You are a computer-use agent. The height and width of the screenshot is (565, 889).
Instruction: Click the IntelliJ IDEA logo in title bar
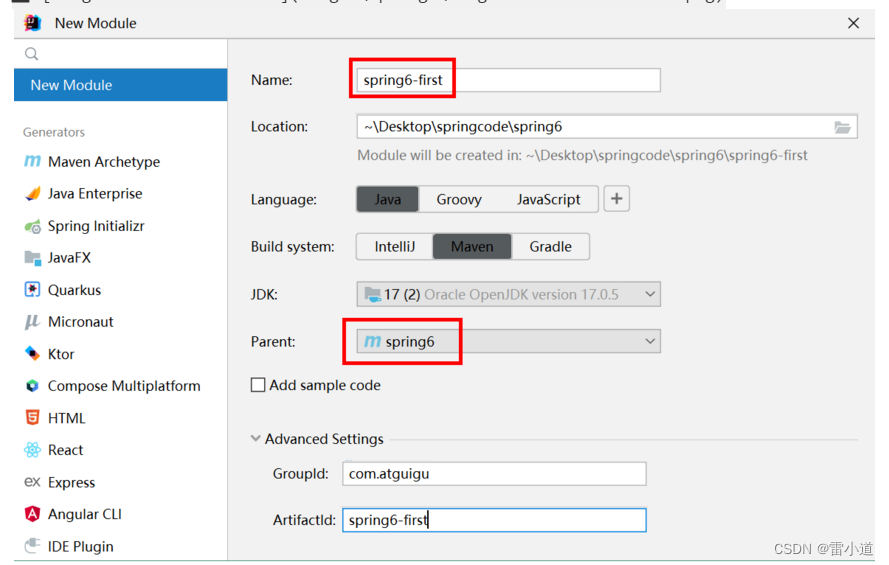point(33,23)
